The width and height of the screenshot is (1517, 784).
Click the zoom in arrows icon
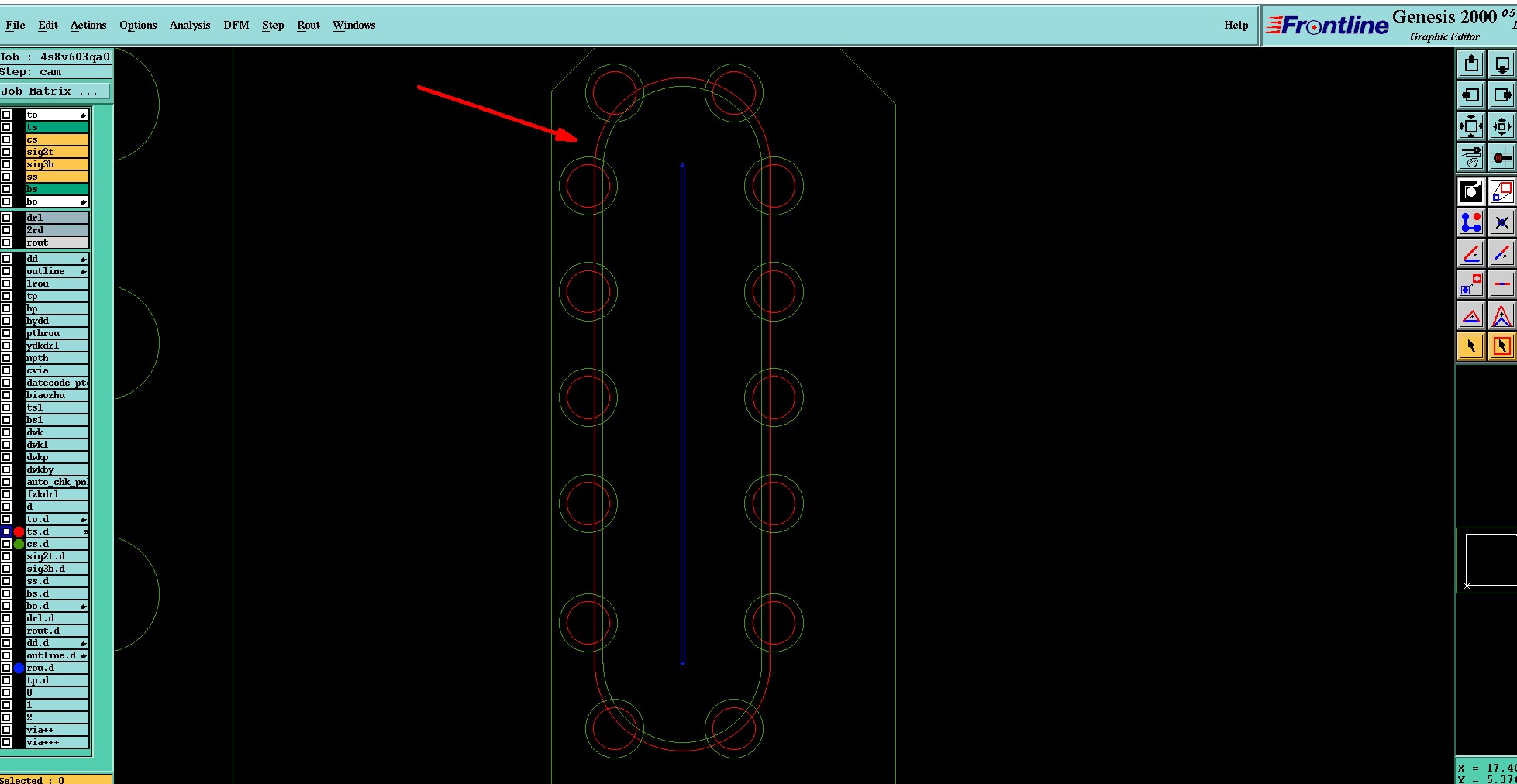[x=1501, y=126]
